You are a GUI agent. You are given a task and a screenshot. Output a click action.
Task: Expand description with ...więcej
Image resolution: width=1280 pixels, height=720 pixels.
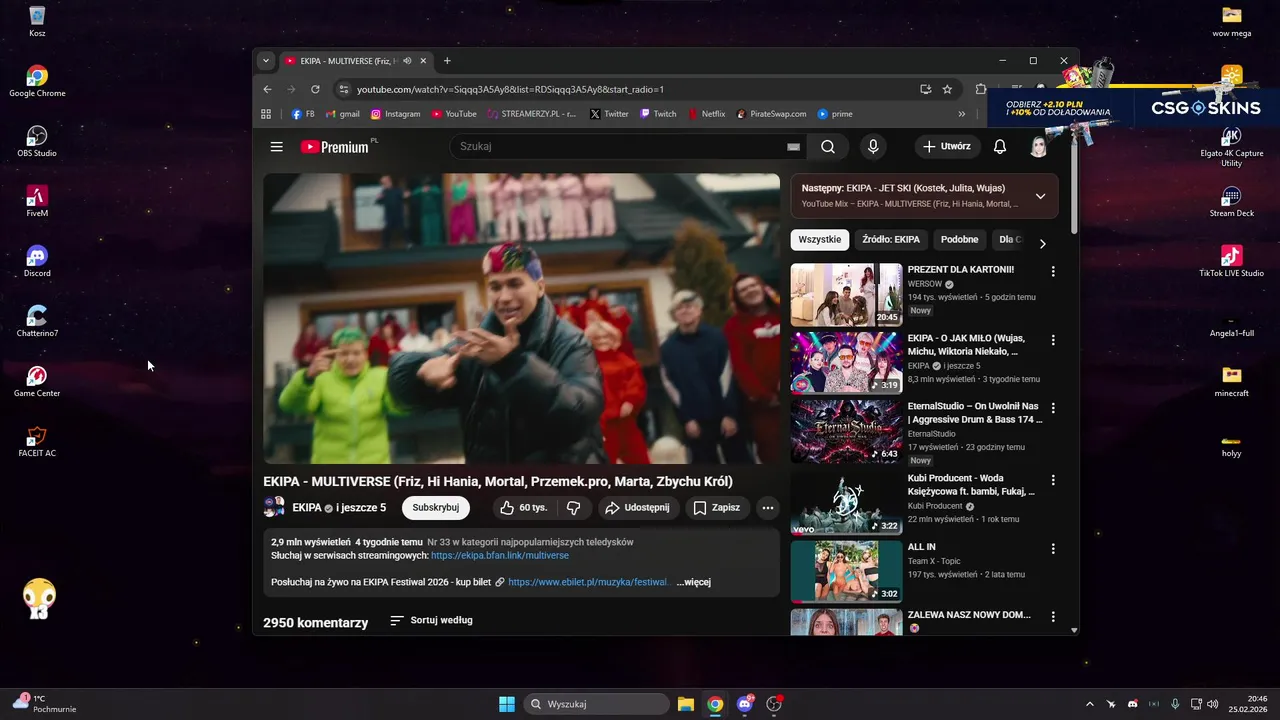click(x=693, y=582)
